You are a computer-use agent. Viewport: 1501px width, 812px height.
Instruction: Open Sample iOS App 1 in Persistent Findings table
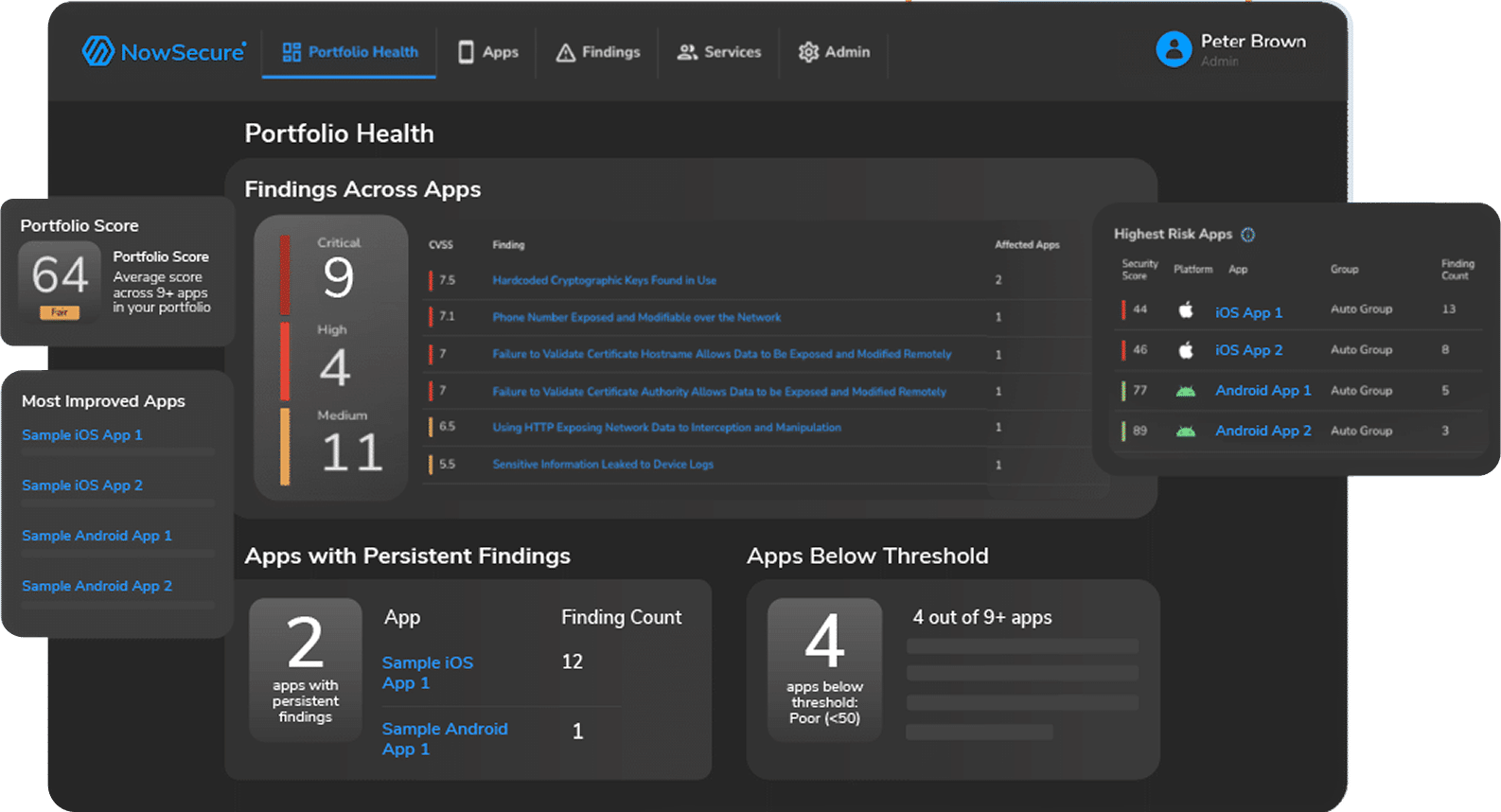coord(428,673)
